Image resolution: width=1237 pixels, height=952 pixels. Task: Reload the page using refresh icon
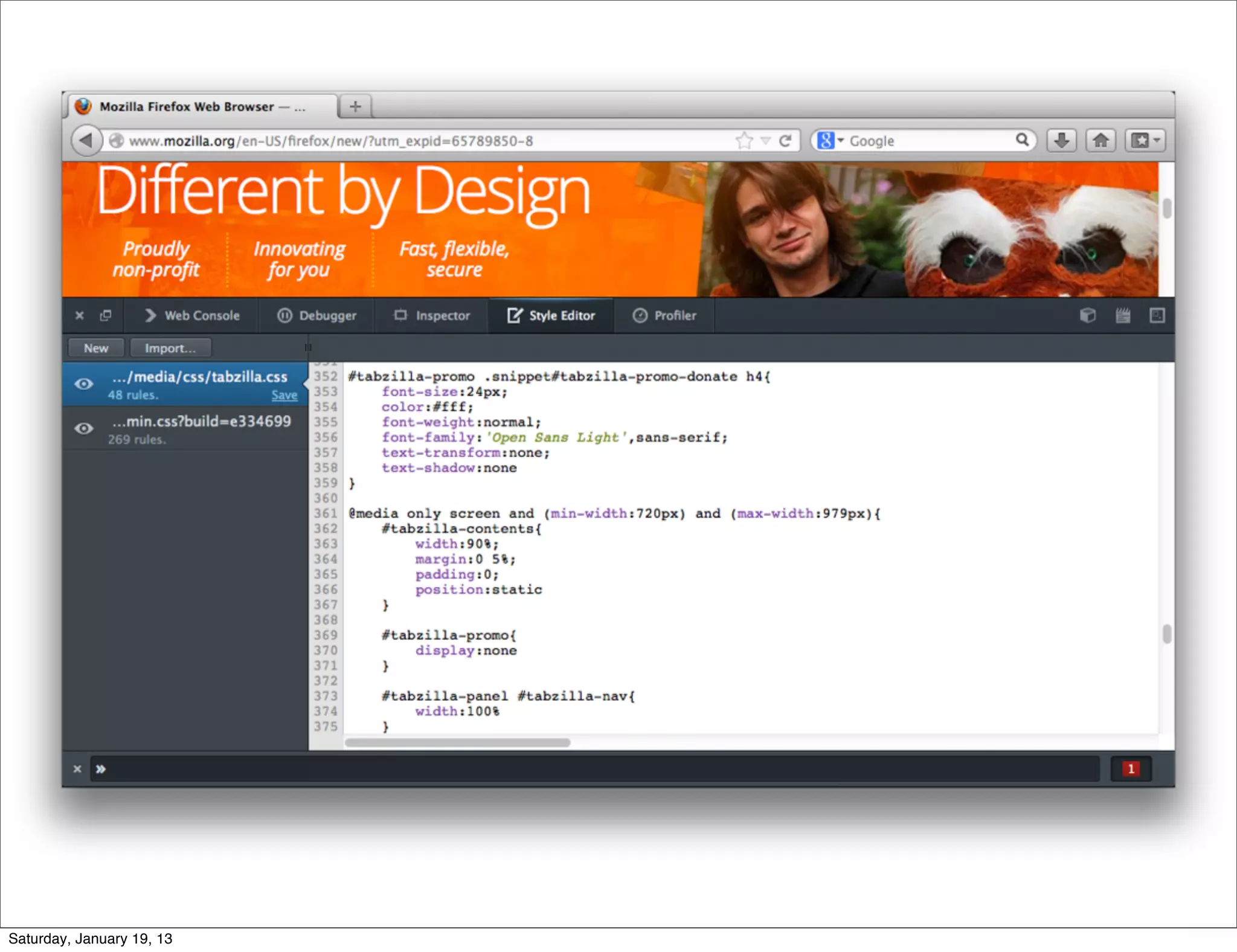[x=785, y=141]
